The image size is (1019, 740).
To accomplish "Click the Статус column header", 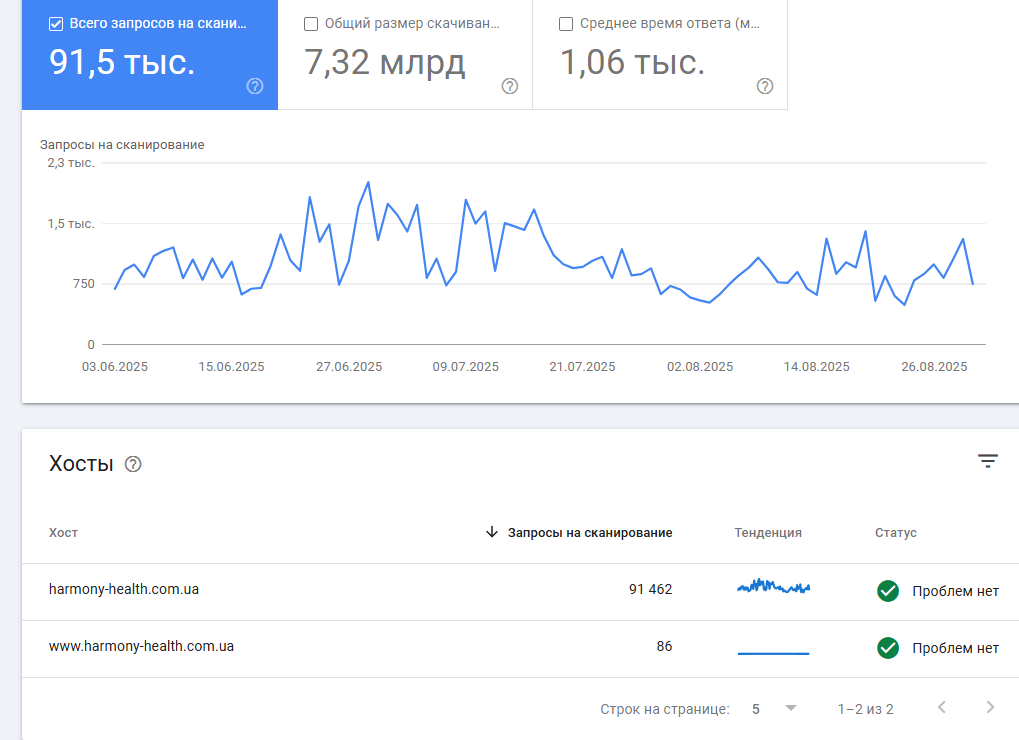I will (x=896, y=533).
